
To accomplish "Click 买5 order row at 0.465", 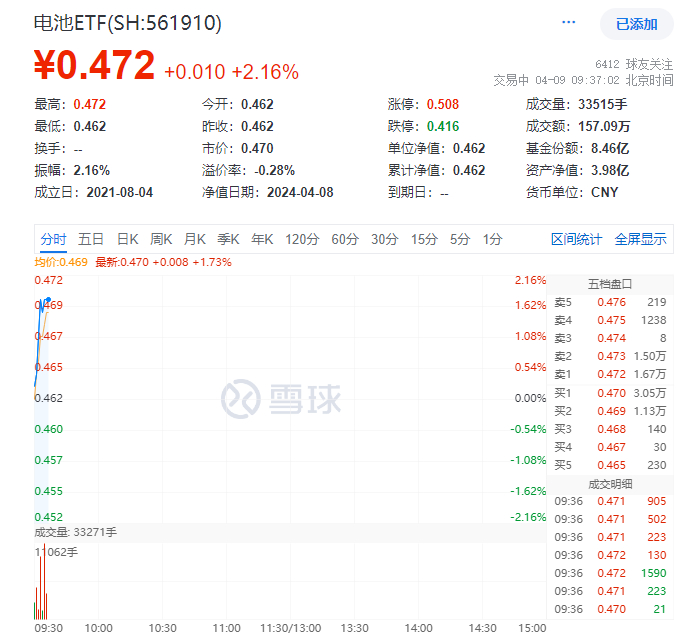I will click(610, 465).
